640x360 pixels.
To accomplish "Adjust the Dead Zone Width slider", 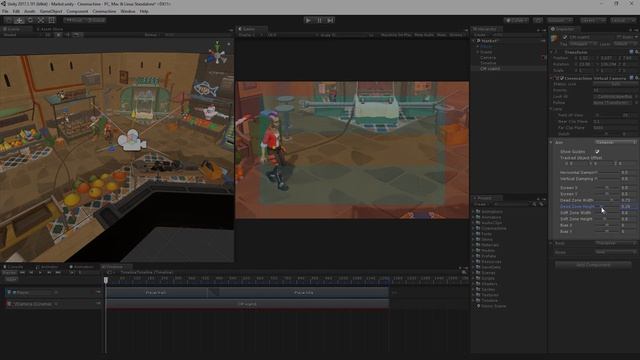I will pyautogui.click(x=608, y=200).
